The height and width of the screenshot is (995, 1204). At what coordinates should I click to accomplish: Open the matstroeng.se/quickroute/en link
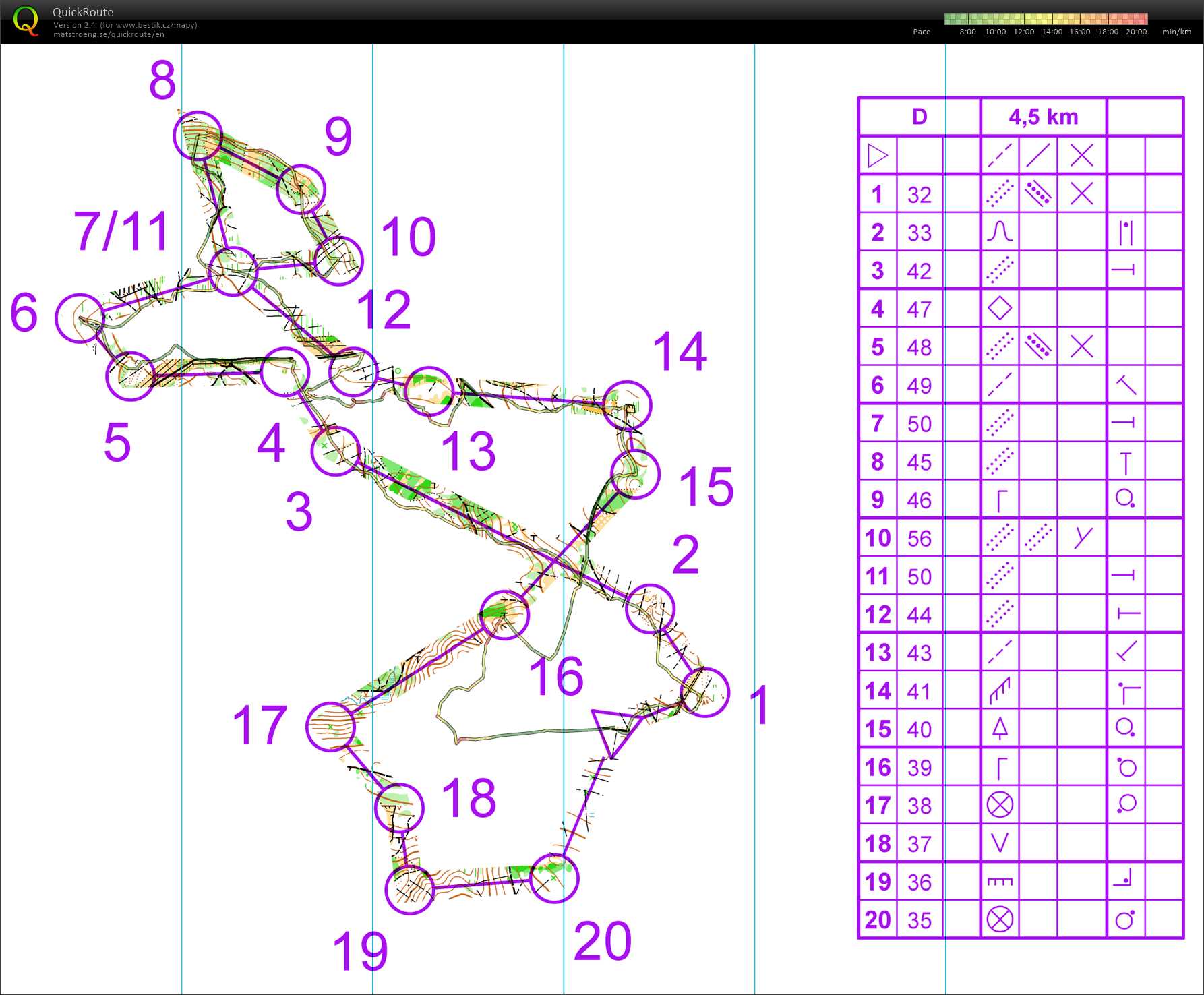pos(109,34)
